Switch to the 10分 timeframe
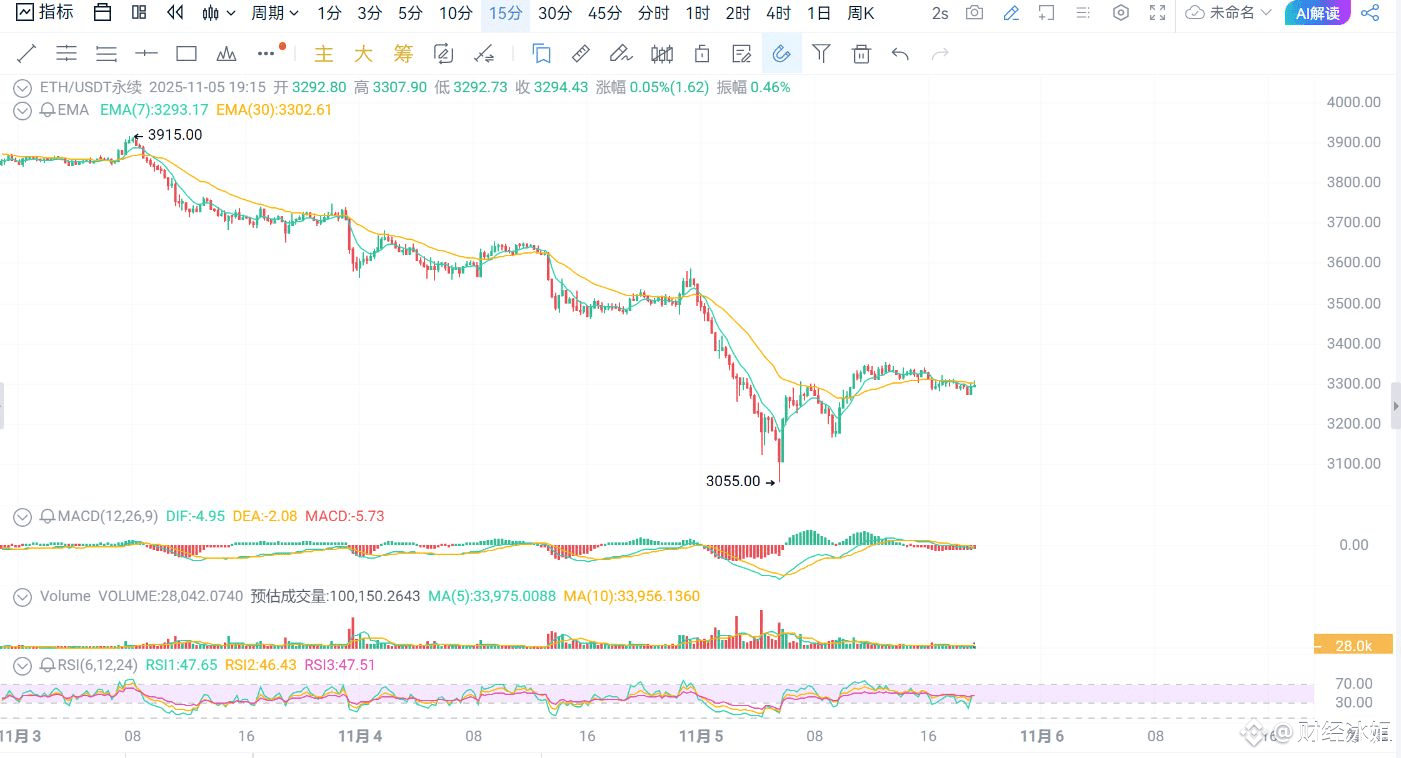The height and width of the screenshot is (758, 1401). 455,13
